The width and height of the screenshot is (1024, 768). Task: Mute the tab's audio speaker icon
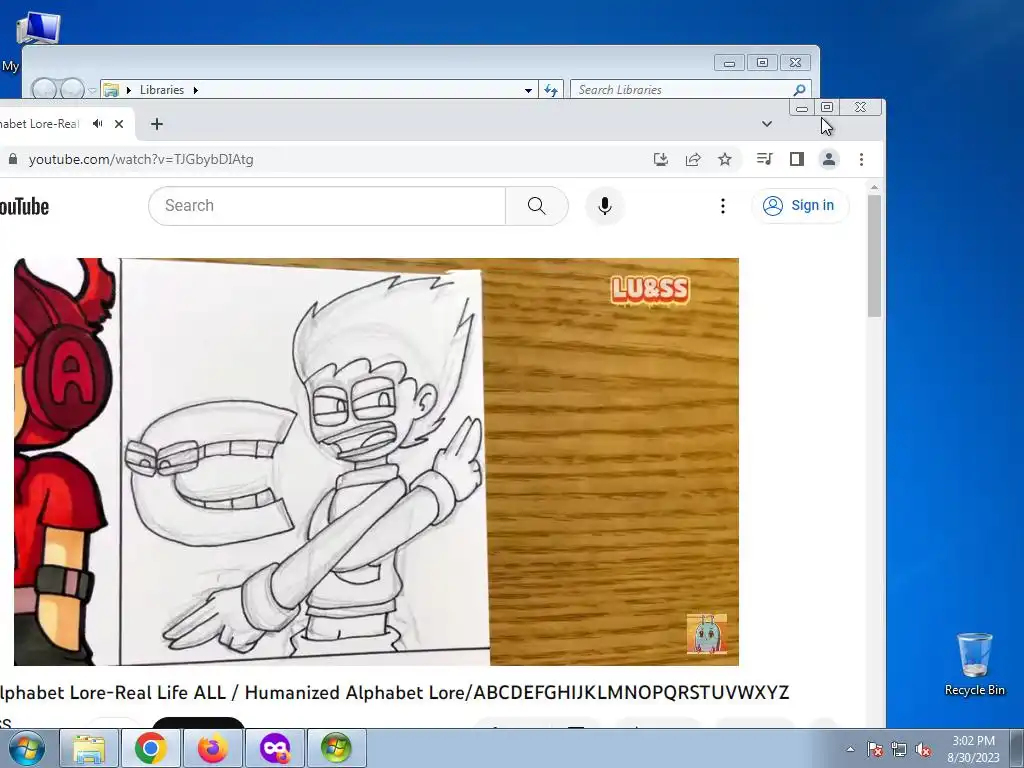97,123
